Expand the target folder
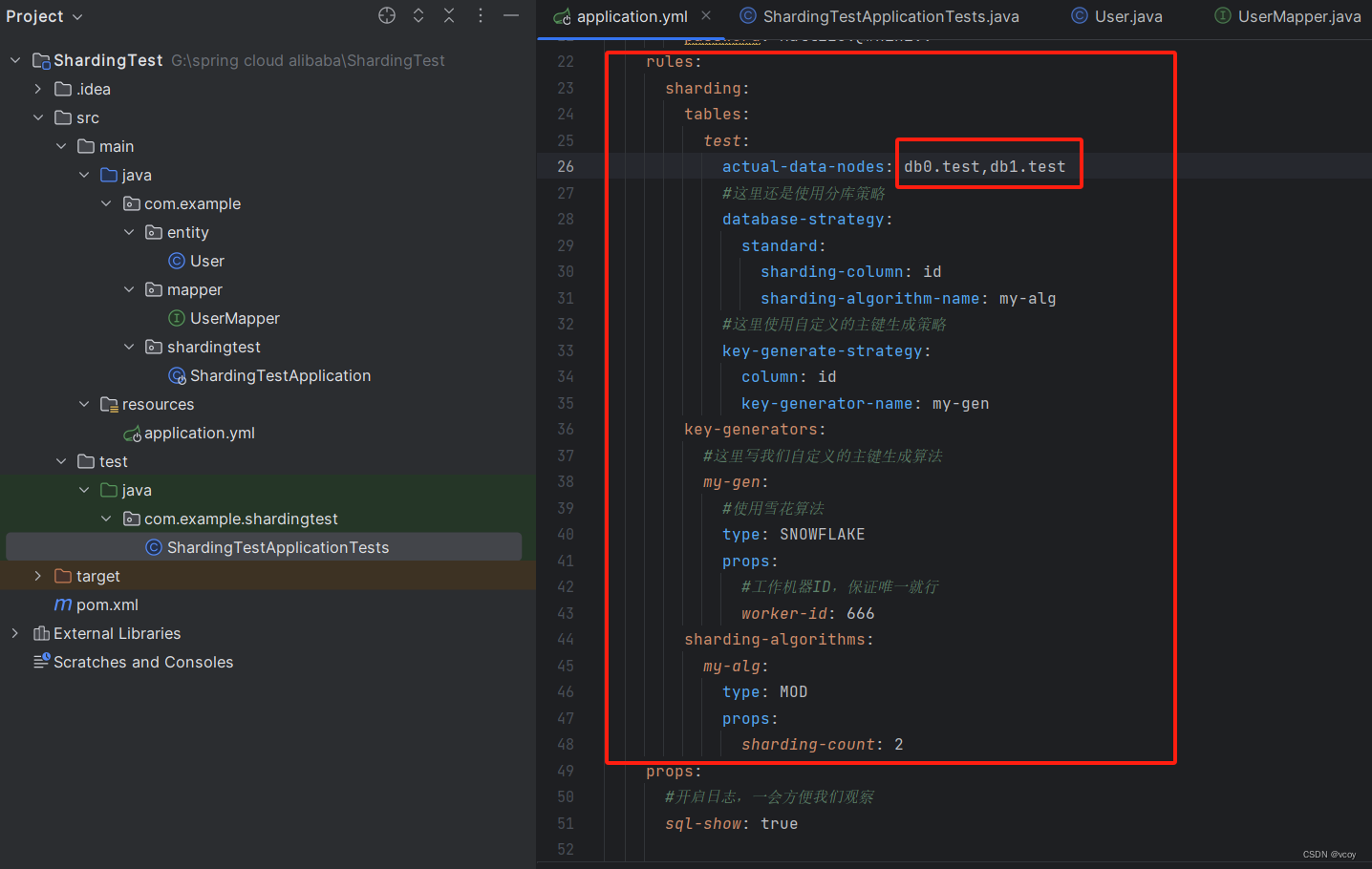 (x=38, y=576)
